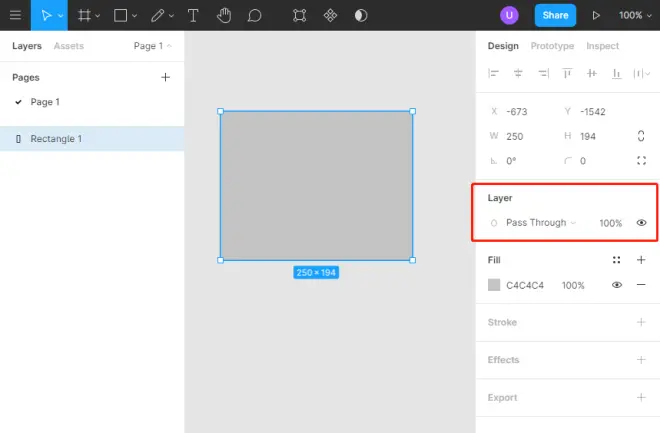Viewport: 660px width, 433px height.
Task: Click the Align Left icon
Action: tap(493, 74)
